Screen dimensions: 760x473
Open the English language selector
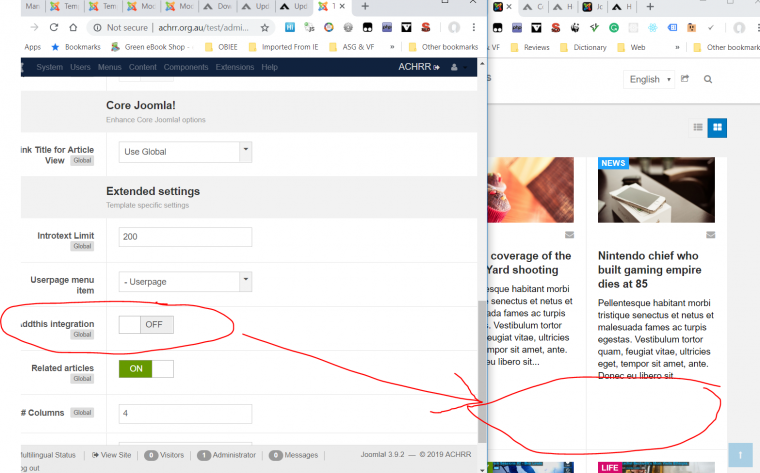[x=649, y=79]
